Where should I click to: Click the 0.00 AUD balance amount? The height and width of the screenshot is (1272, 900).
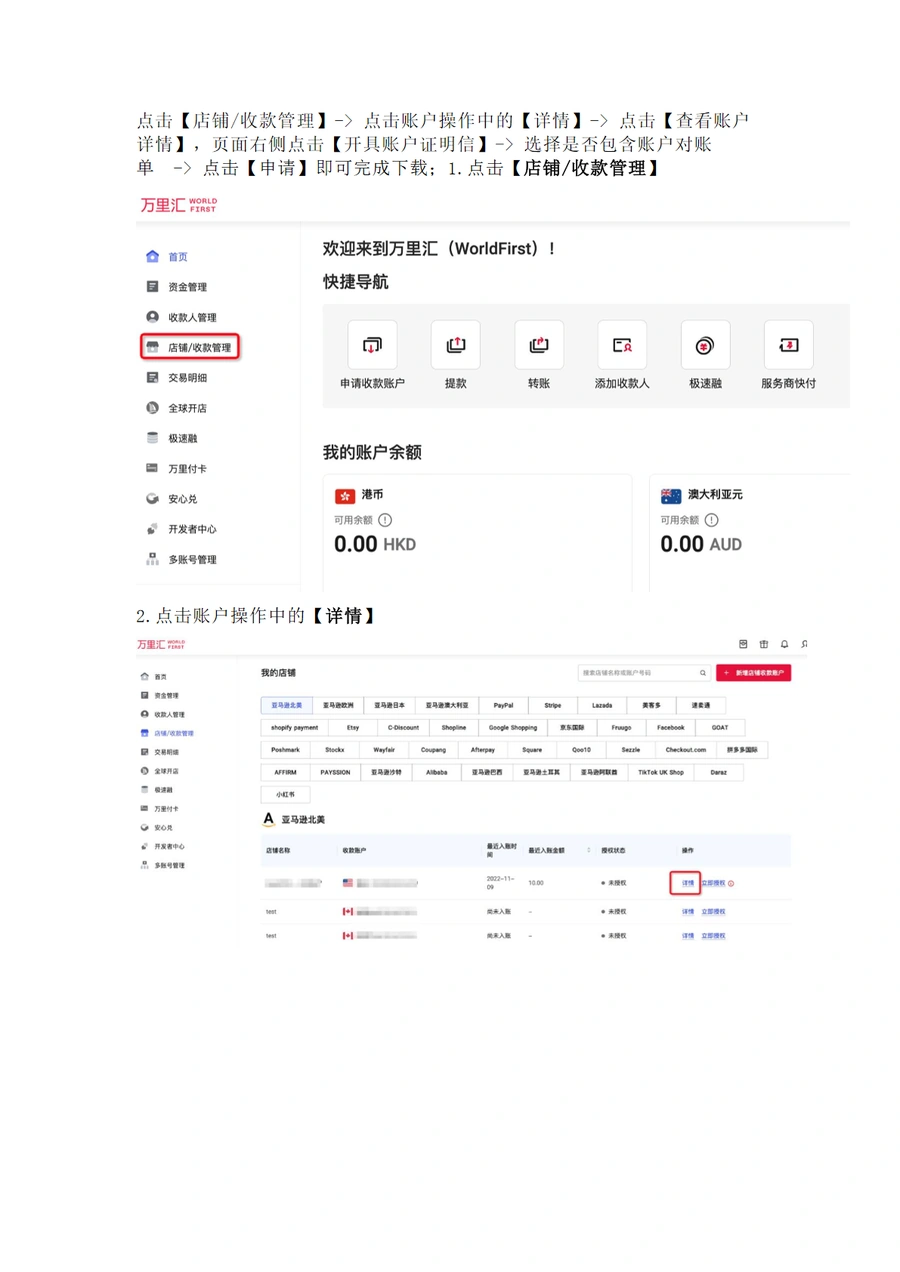(701, 544)
